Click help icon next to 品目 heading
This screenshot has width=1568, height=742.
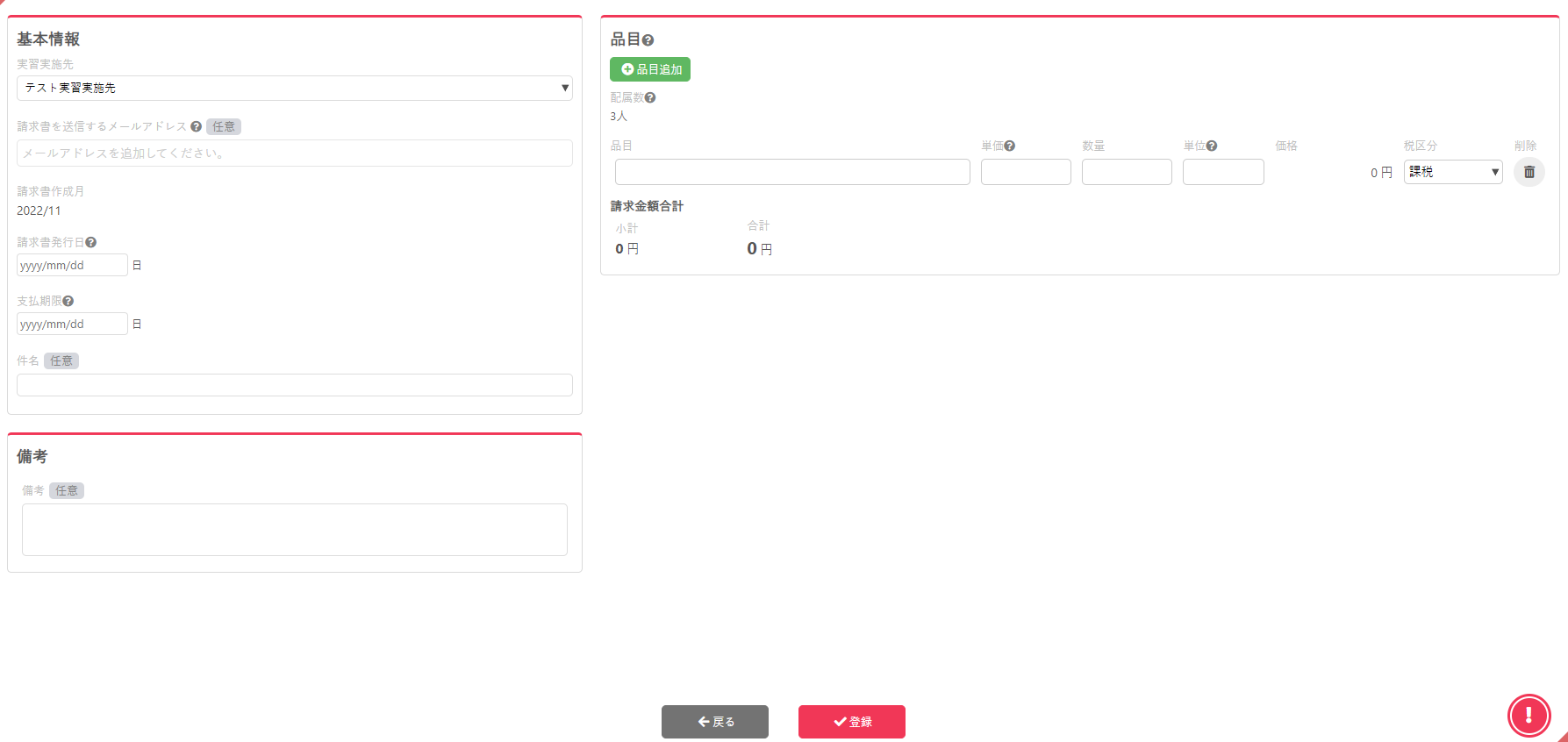648,40
